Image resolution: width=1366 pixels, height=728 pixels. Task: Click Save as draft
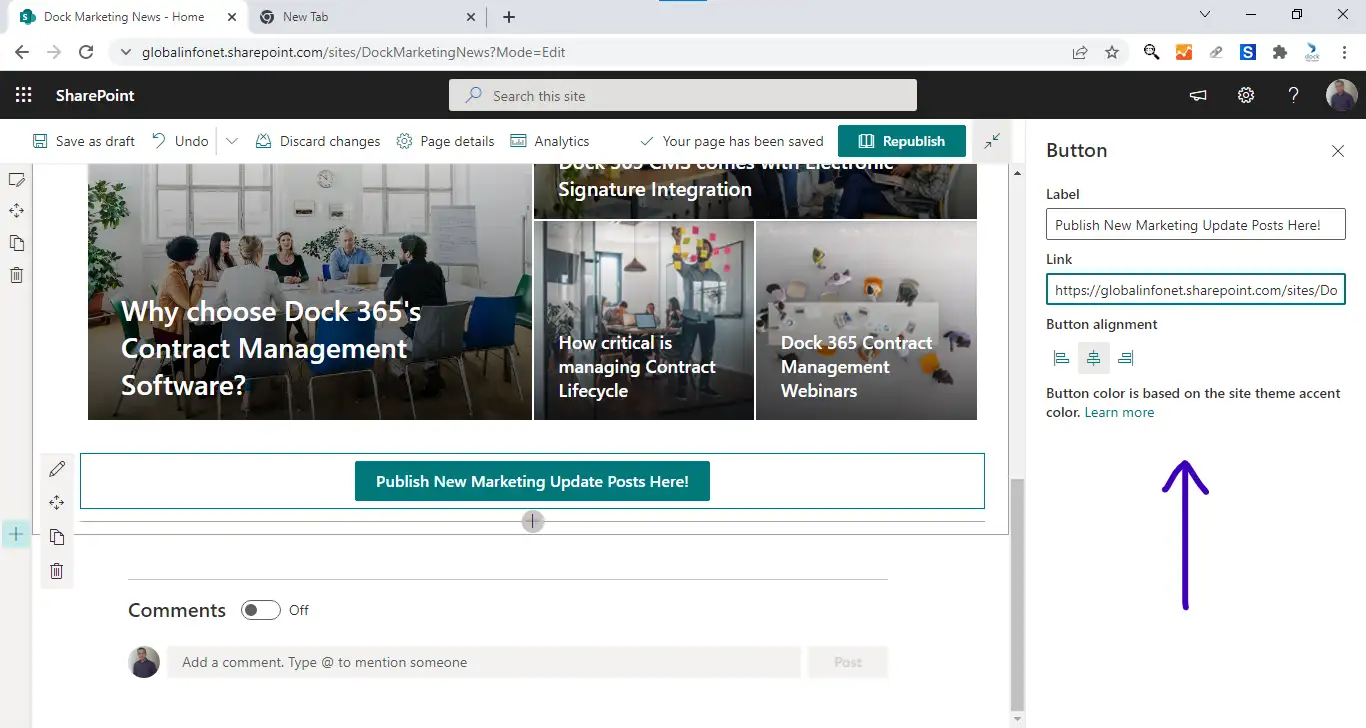(84, 141)
